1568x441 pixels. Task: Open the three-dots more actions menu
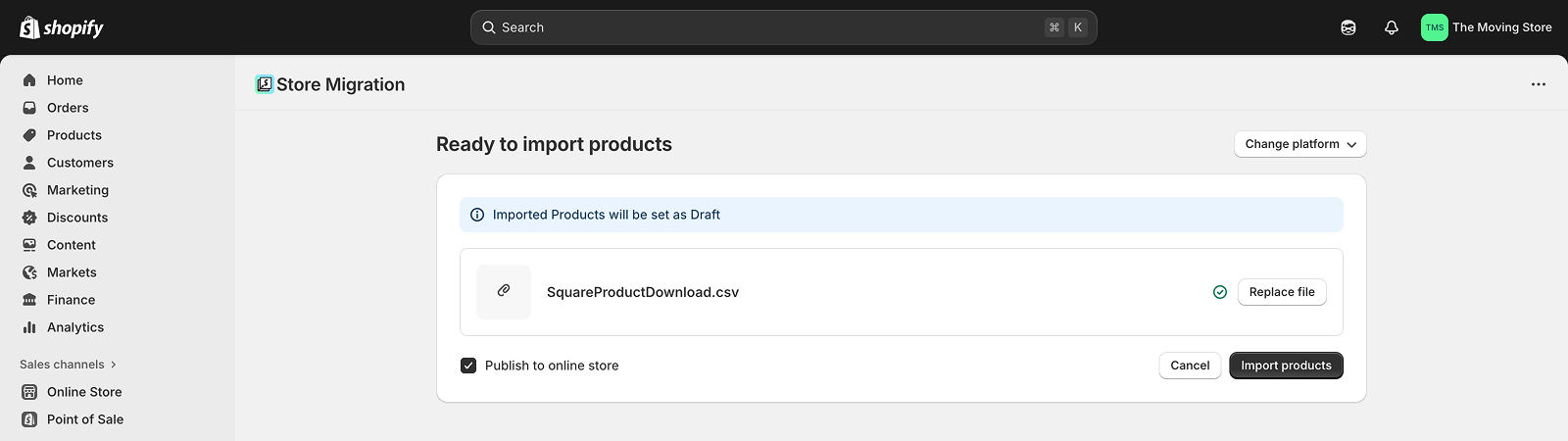1539,84
